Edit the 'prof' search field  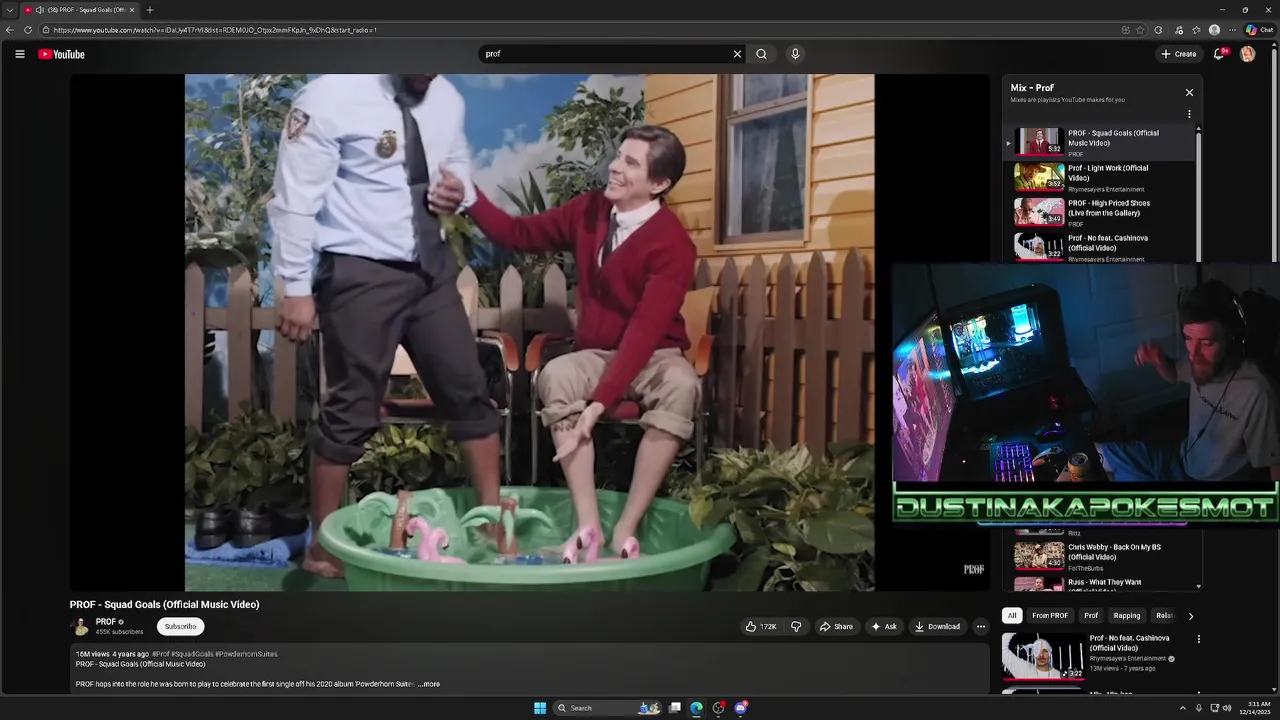coord(605,54)
